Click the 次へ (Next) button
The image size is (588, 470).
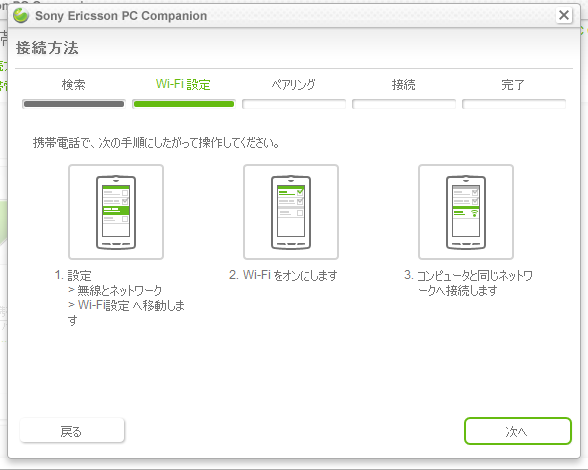coord(518,431)
